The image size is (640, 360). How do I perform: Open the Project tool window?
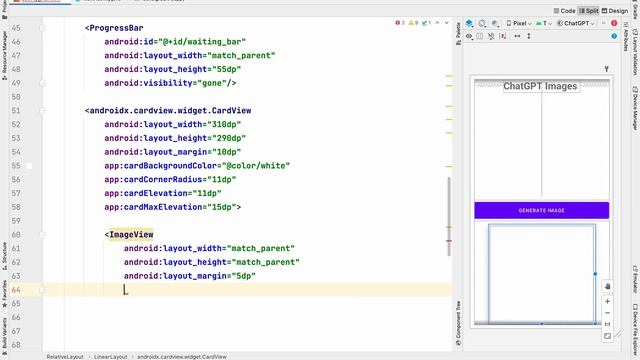point(4,10)
